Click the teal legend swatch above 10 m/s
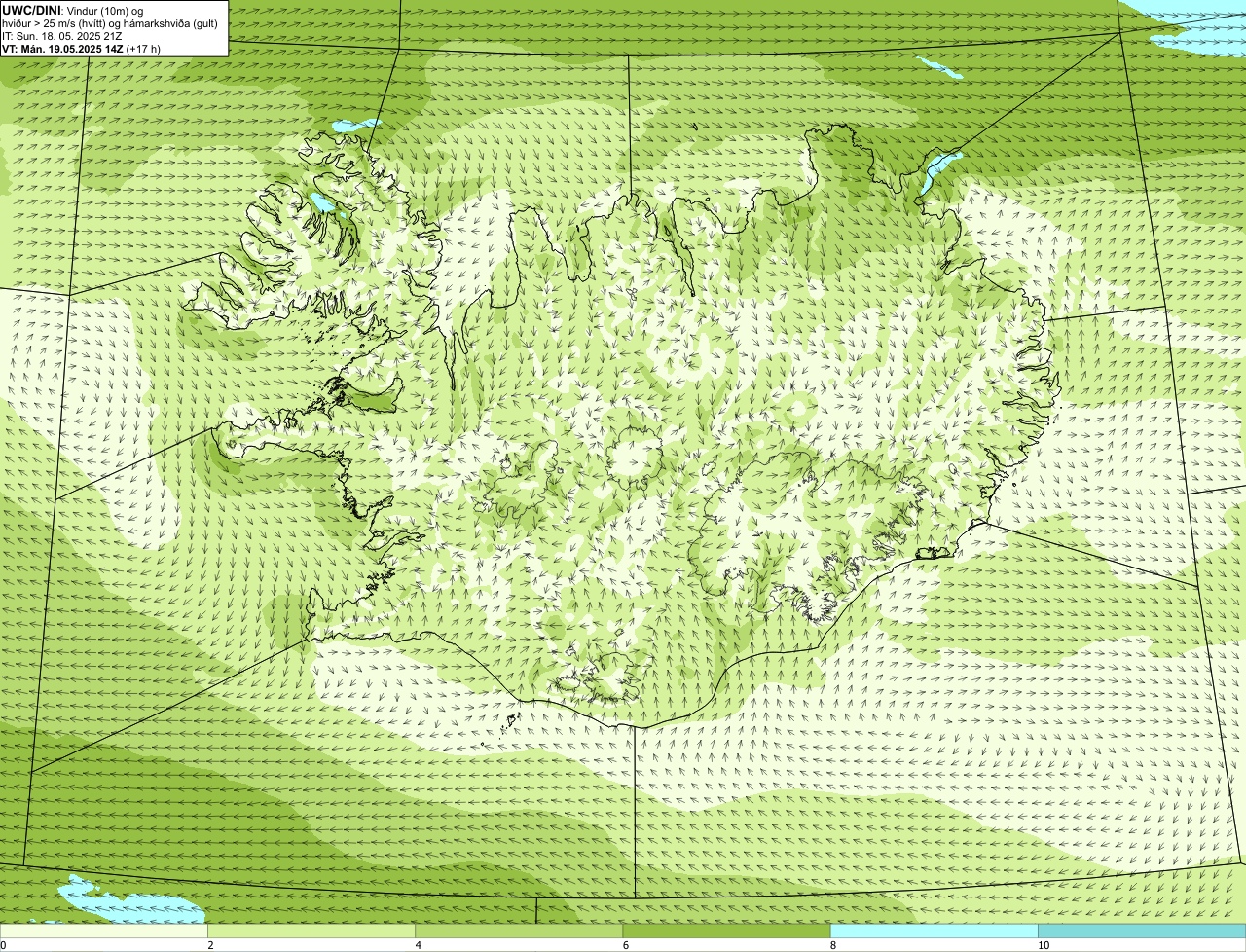The image size is (1246, 952). (1142, 931)
